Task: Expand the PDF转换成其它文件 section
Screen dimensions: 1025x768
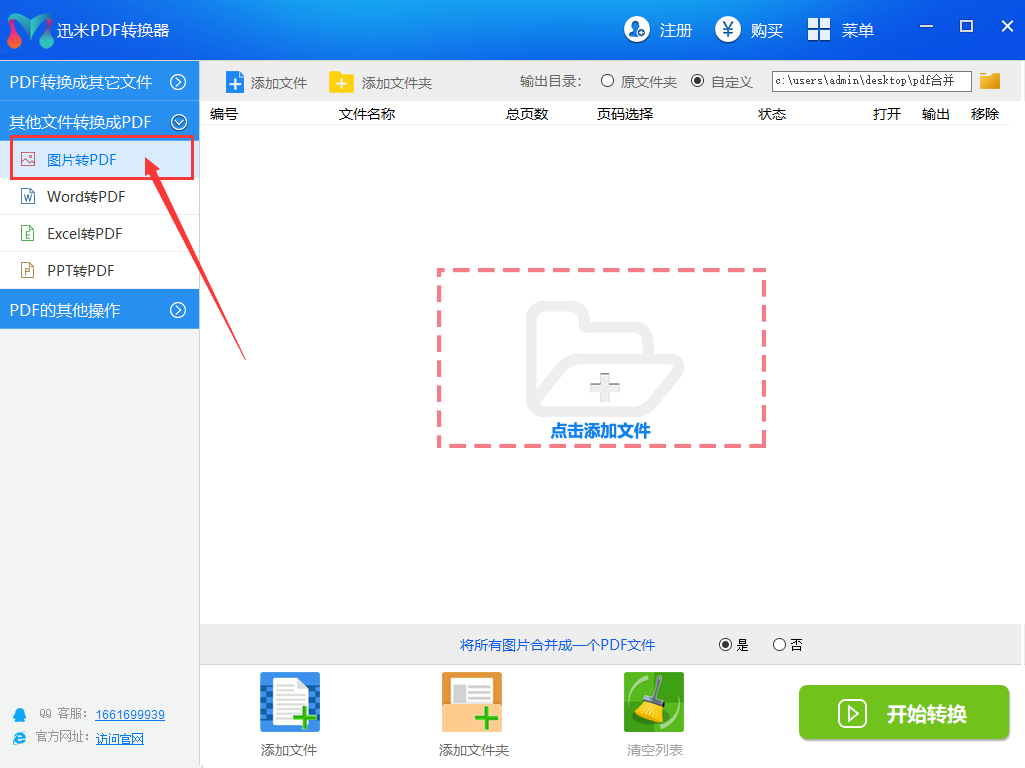Action: click(x=178, y=82)
